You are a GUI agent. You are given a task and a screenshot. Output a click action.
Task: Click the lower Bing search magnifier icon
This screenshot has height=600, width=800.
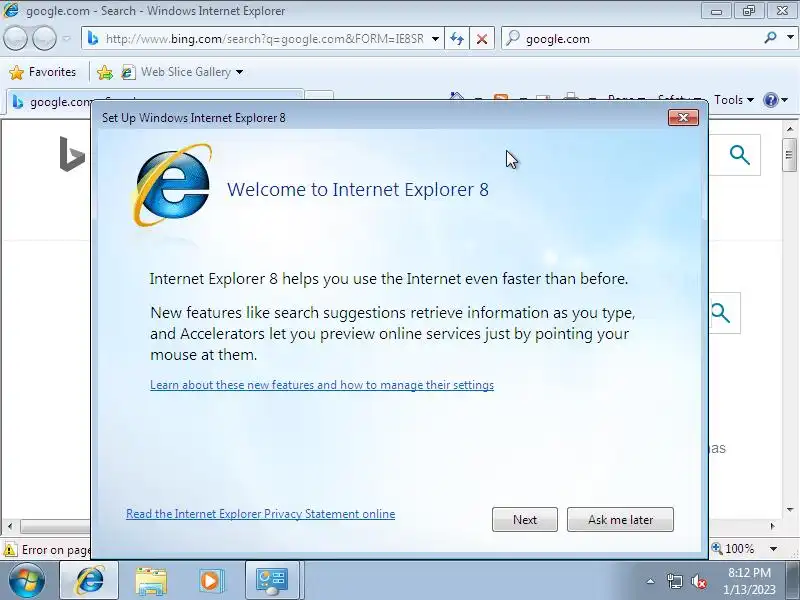pos(720,313)
